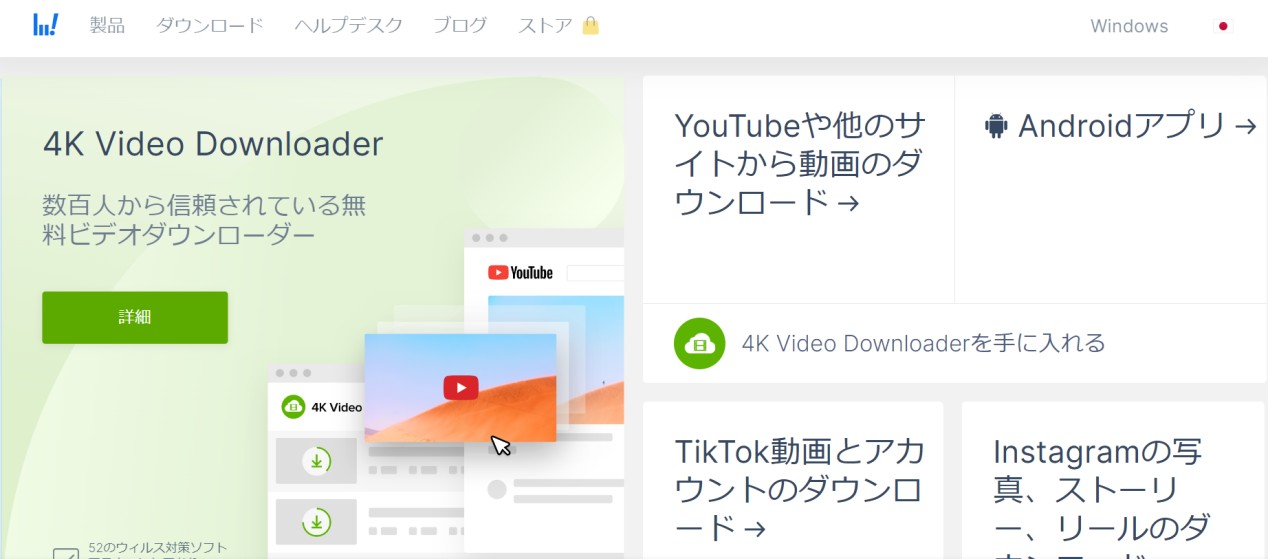Click the 4K Download logo icon
The height and width of the screenshot is (559, 1268).
pos(46,25)
